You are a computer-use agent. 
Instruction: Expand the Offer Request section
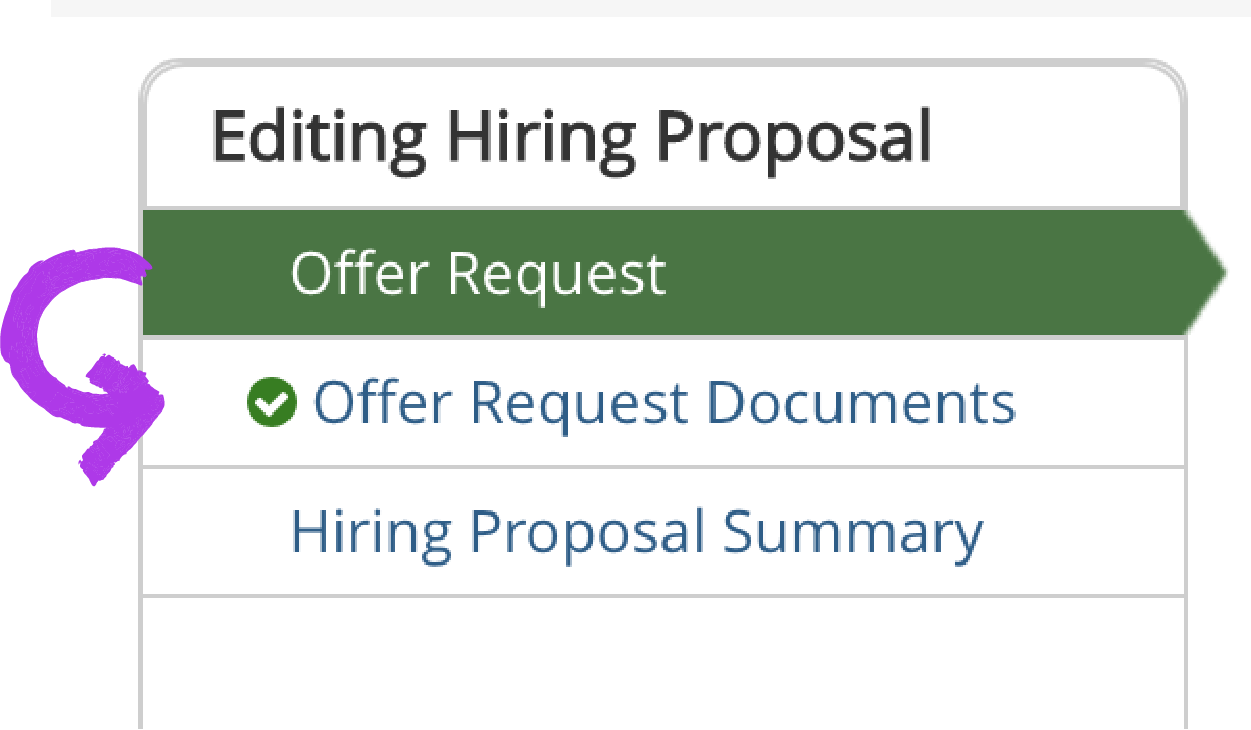point(478,271)
